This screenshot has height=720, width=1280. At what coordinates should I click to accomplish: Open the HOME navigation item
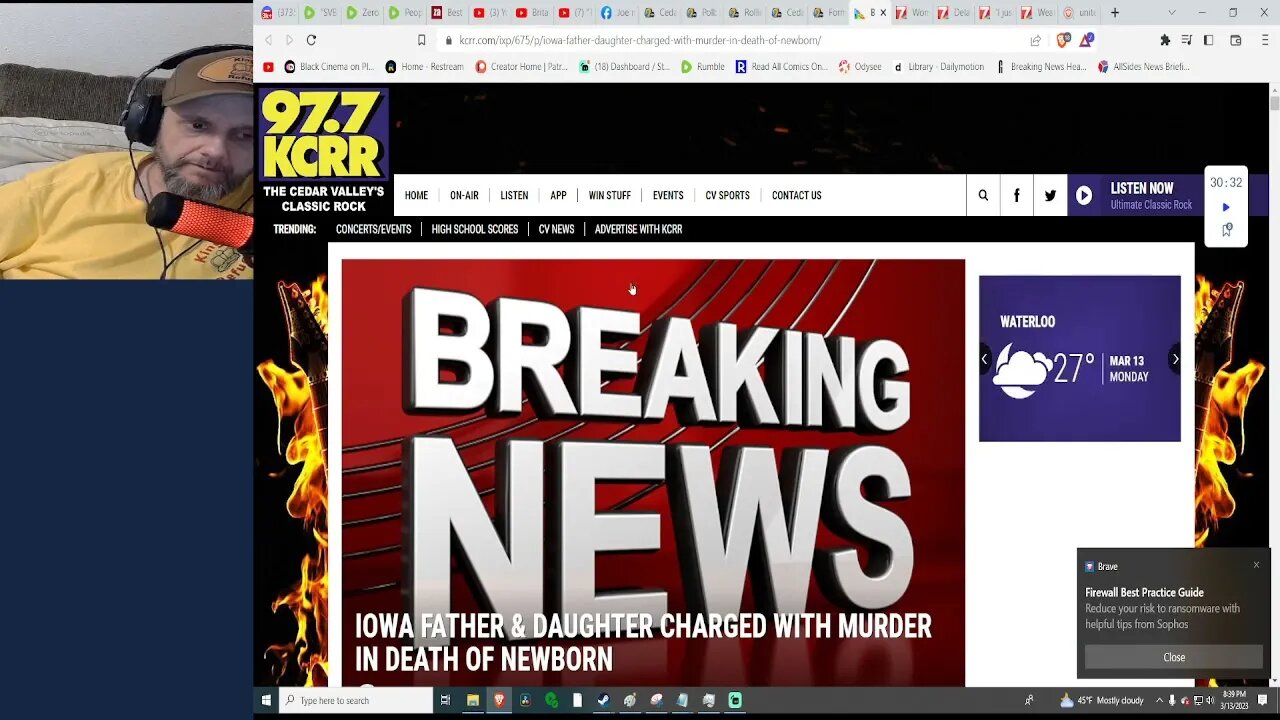[416, 195]
